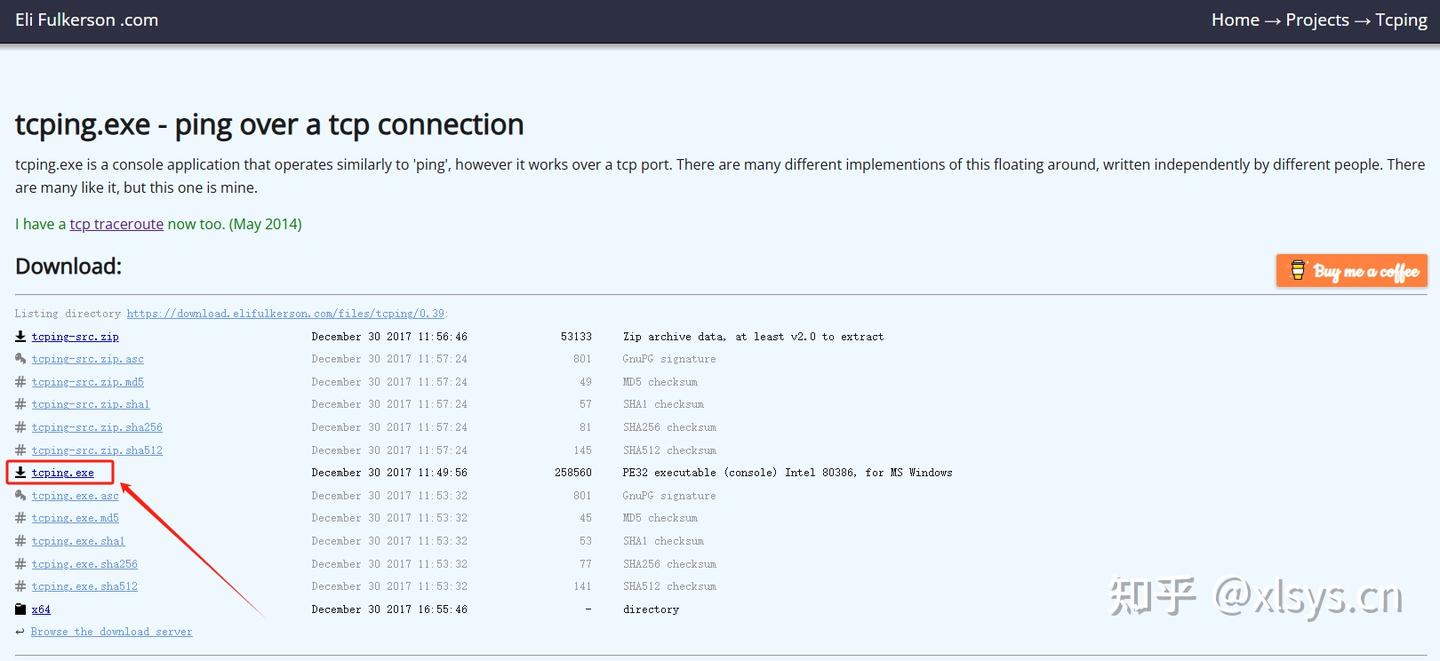The image size is (1440, 661).
Task: Open the tcping-src.zip.sha512 checksum link
Action: pyautogui.click(x=97, y=451)
